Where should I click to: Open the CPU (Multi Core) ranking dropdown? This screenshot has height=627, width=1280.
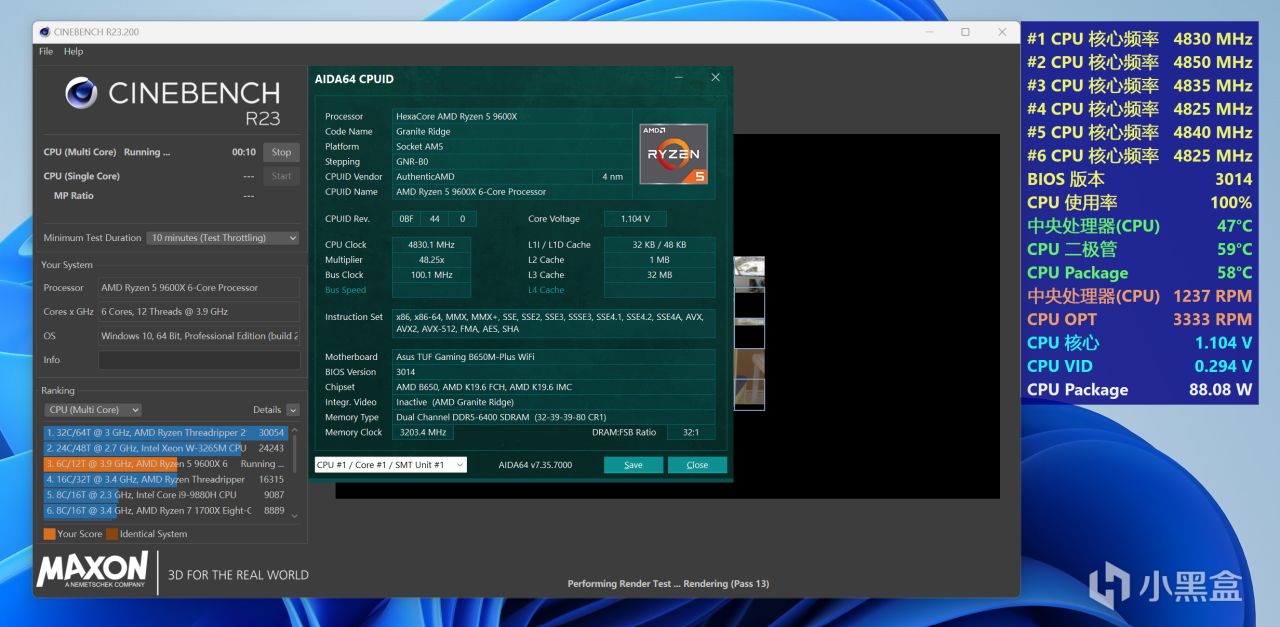tap(93, 410)
